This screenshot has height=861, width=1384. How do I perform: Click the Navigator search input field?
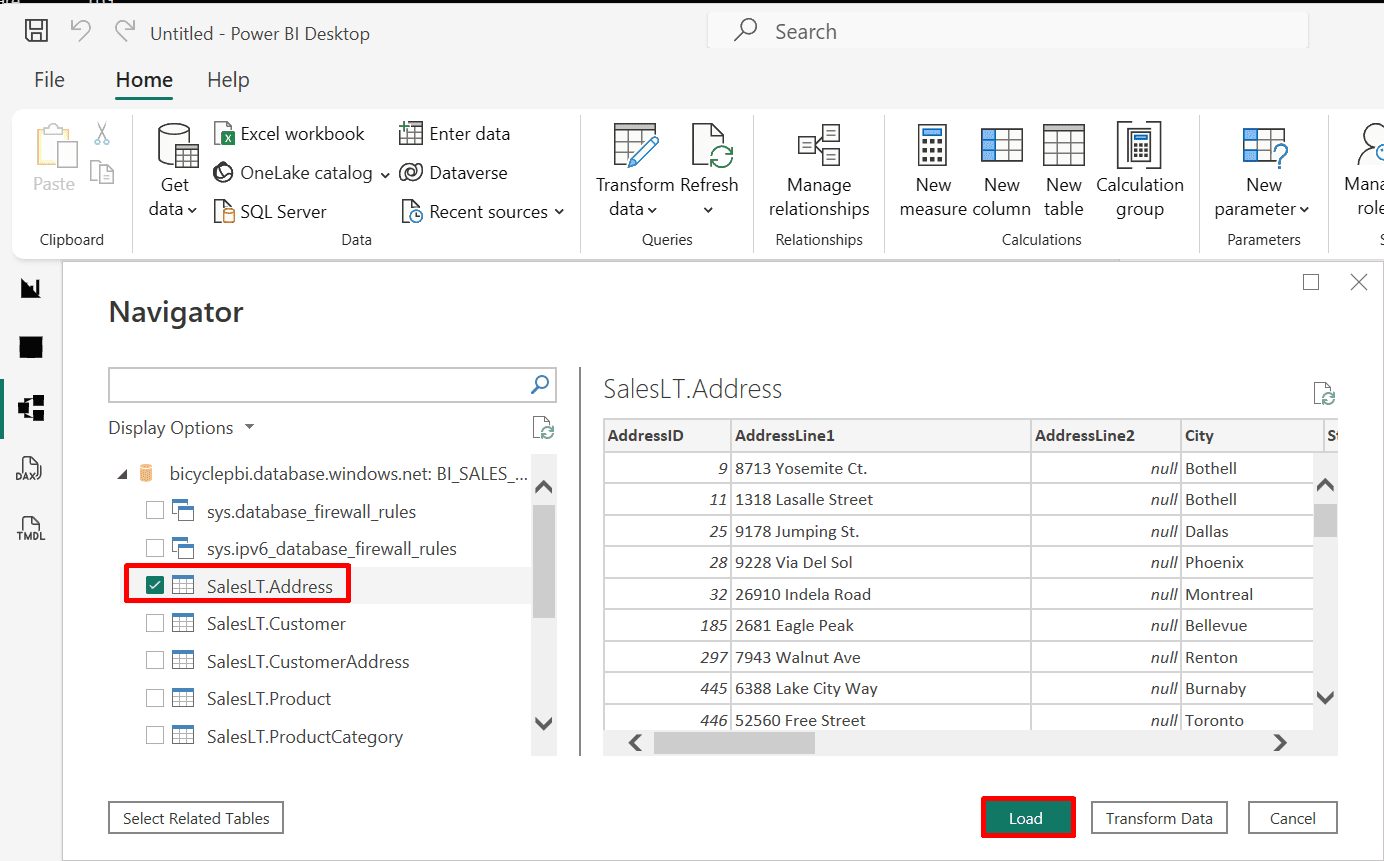(318, 384)
